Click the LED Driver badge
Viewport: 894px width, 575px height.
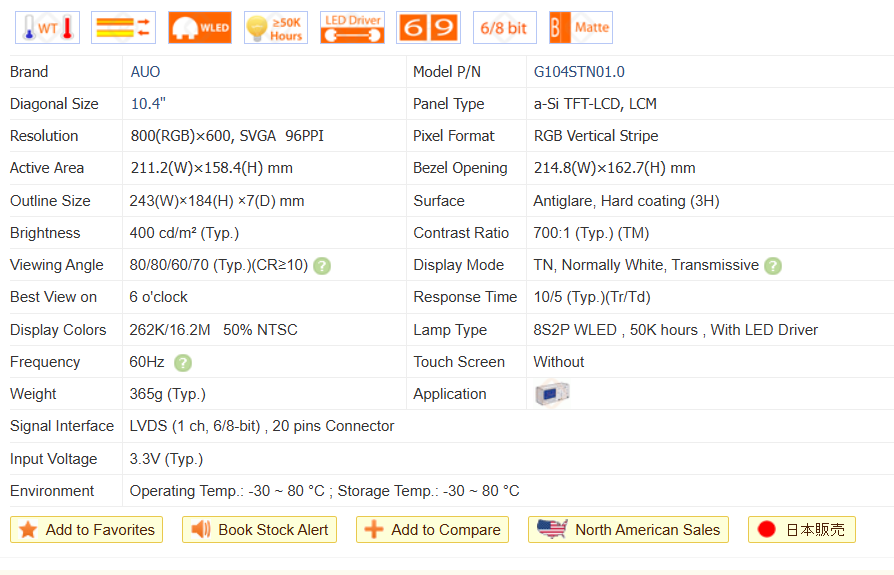coord(352,28)
